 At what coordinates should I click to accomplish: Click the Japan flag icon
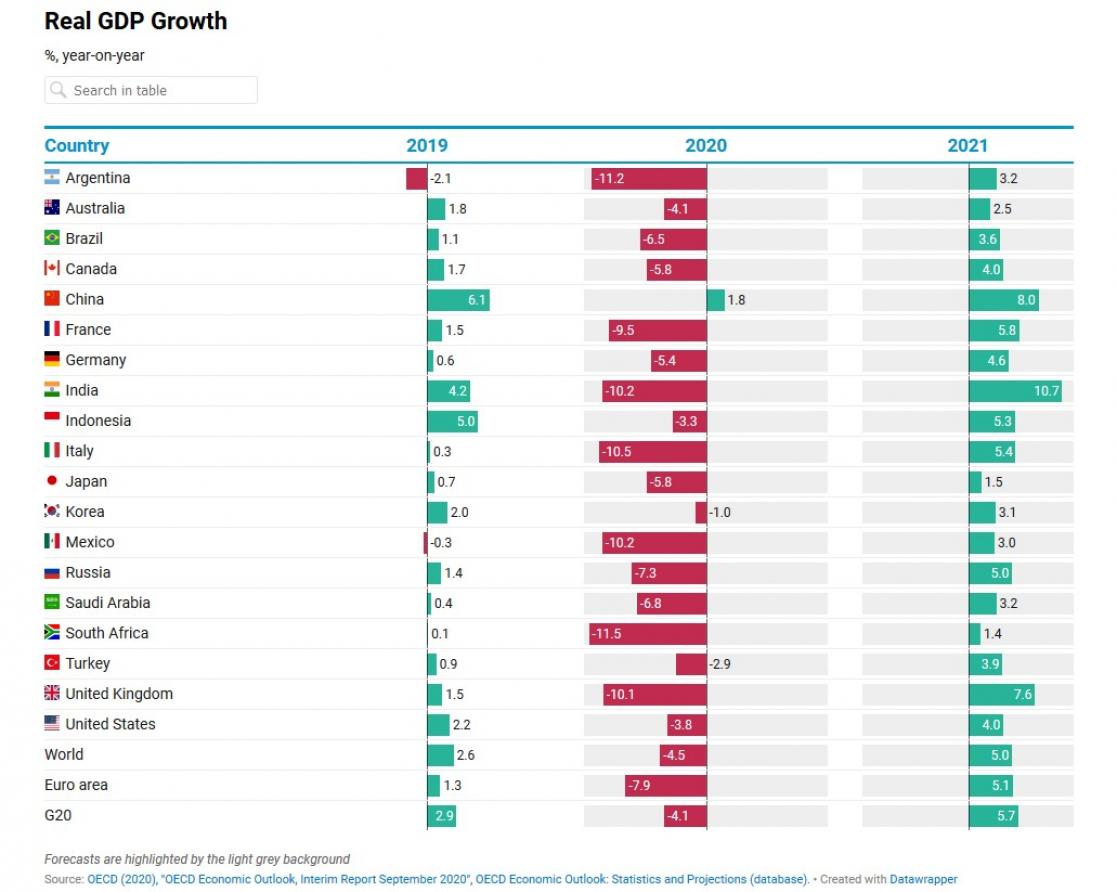[x=52, y=481]
